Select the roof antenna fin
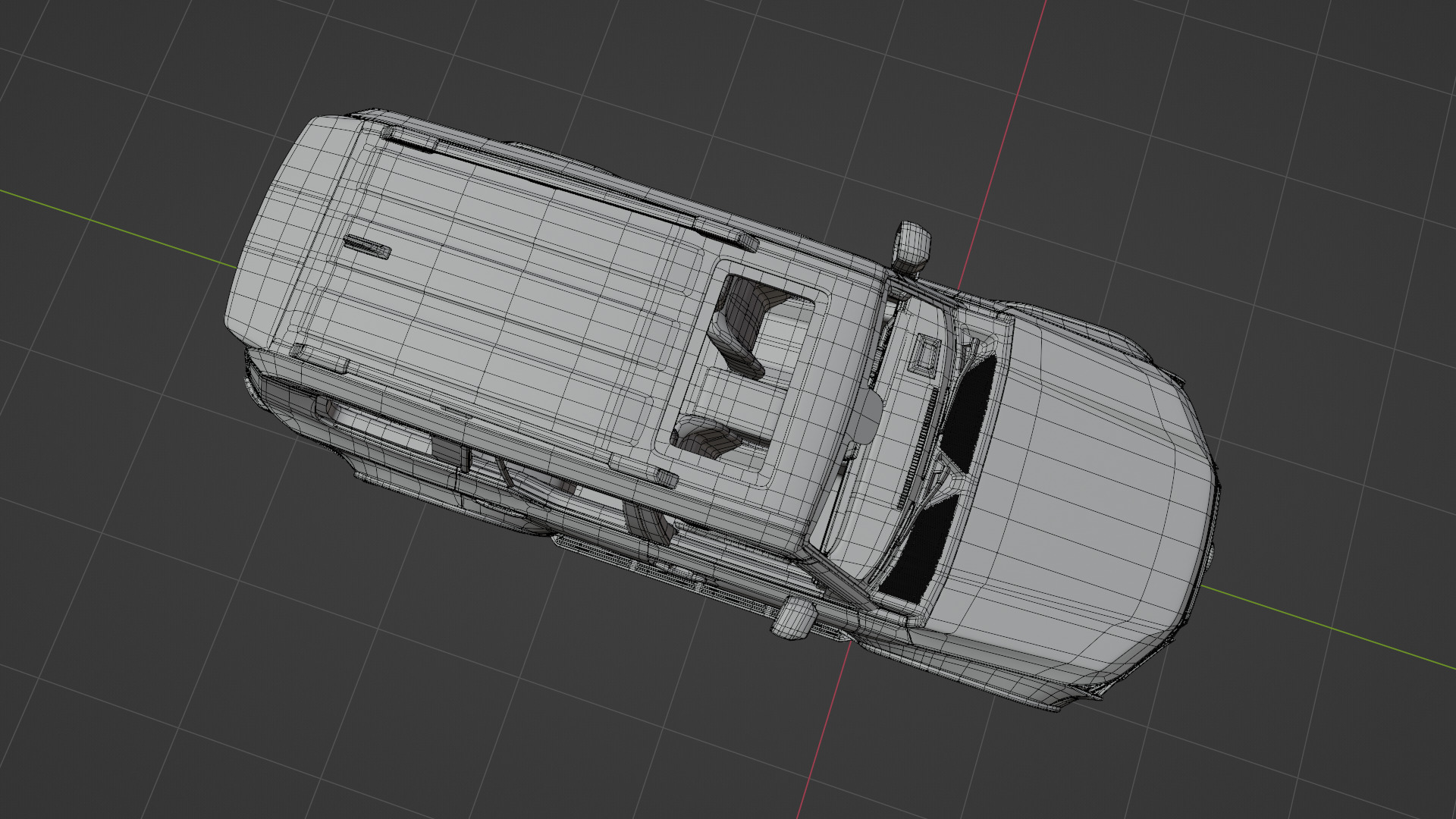The height and width of the screenshot is (819, 1456). tap(367, 246)
